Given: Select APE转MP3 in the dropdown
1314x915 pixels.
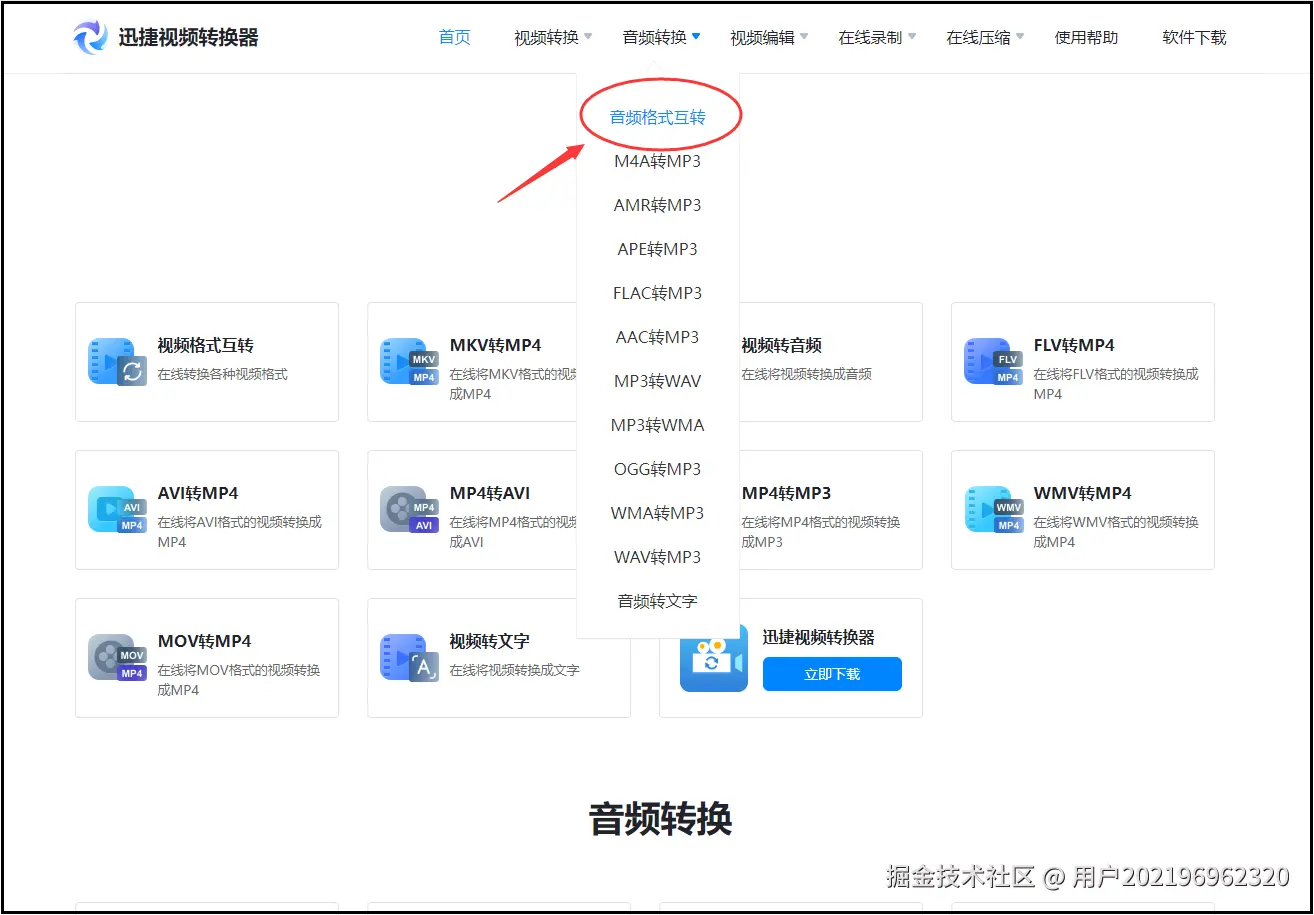Looking at the screenshot, I should (x=658, y=249).
